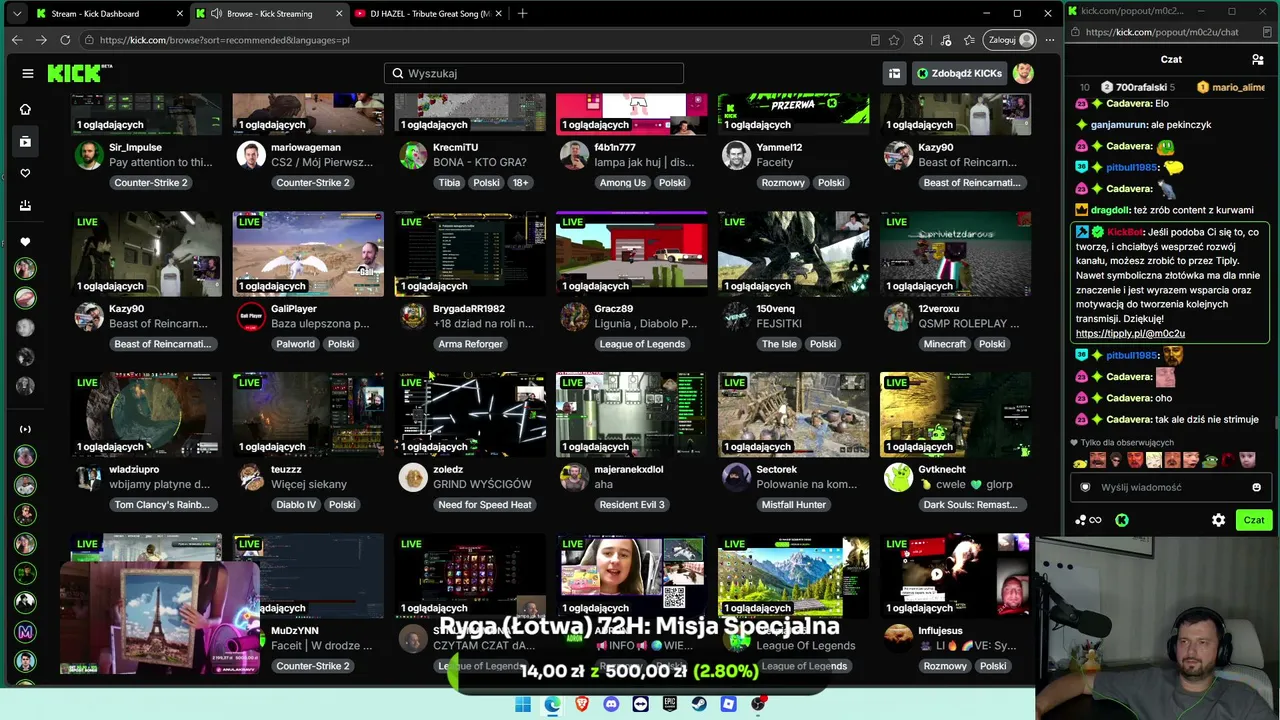Click the chat user list icon
The image size is (1280, 720).
pyautogui.click(x=1258, y=60)
